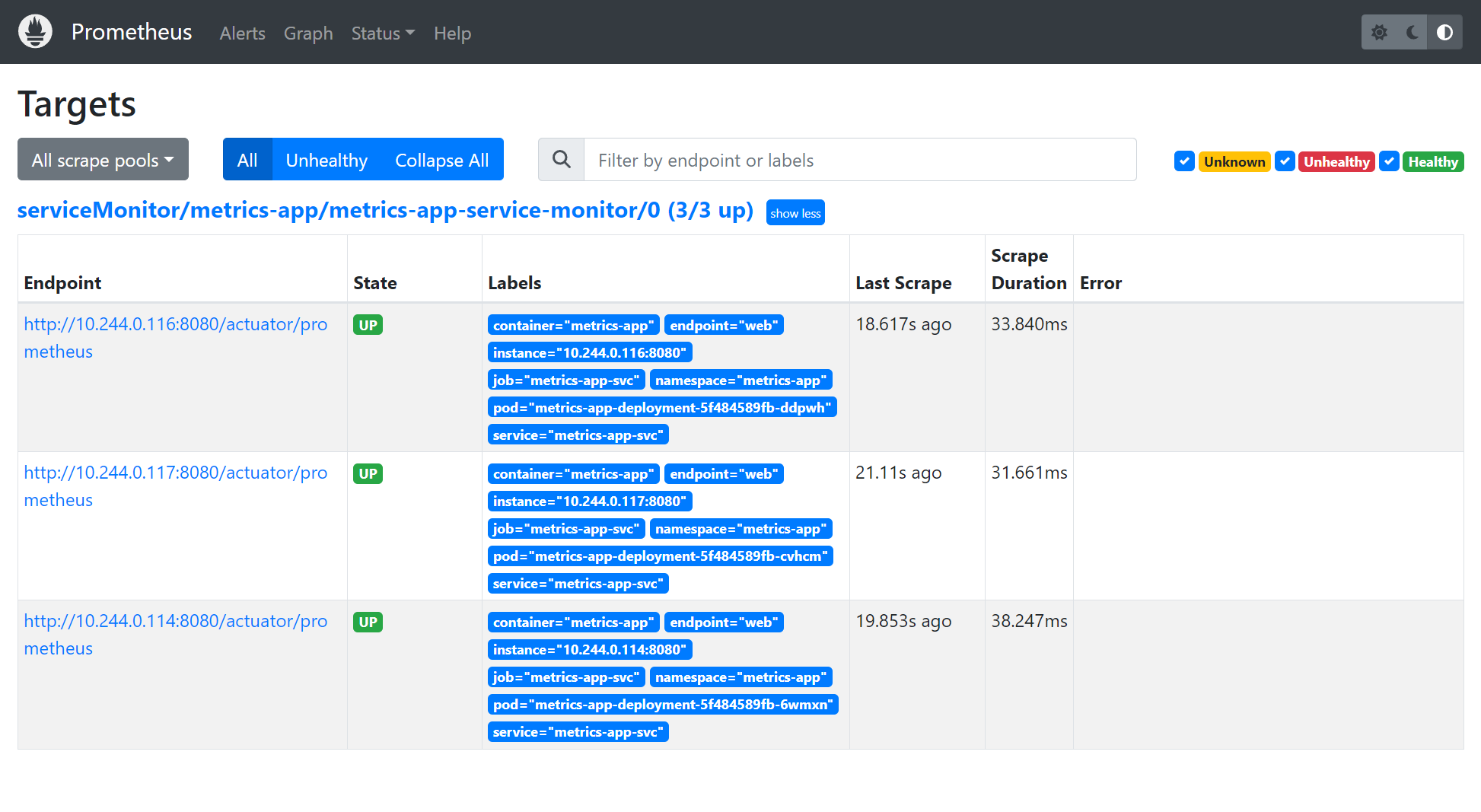
Task: Go to the Graph page
Action: pyautogui.click(x=308, y=33)
